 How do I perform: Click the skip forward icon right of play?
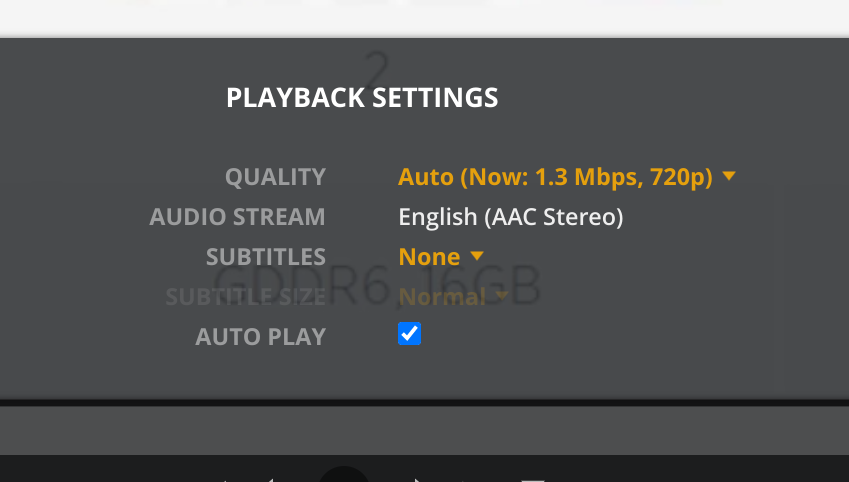[x=420, y=478]
